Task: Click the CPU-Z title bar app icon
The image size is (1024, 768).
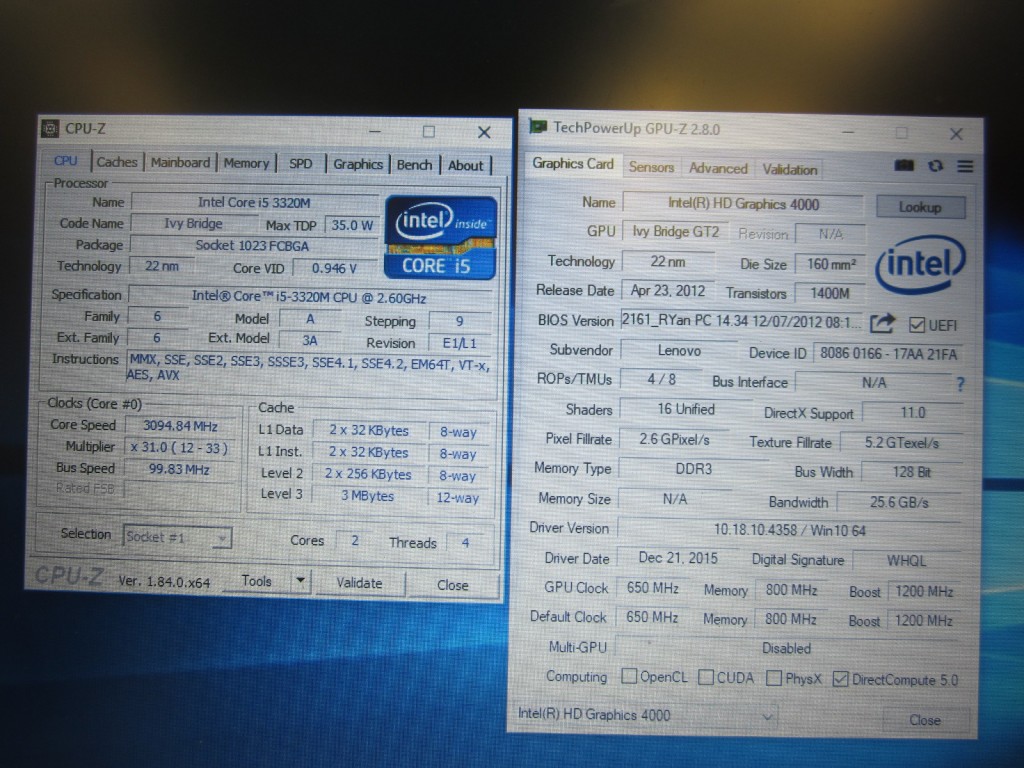Action: pos(50,129)
